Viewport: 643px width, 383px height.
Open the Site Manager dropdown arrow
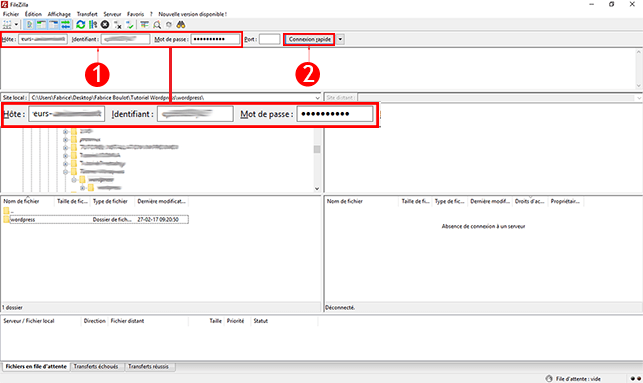pos(16,25)
